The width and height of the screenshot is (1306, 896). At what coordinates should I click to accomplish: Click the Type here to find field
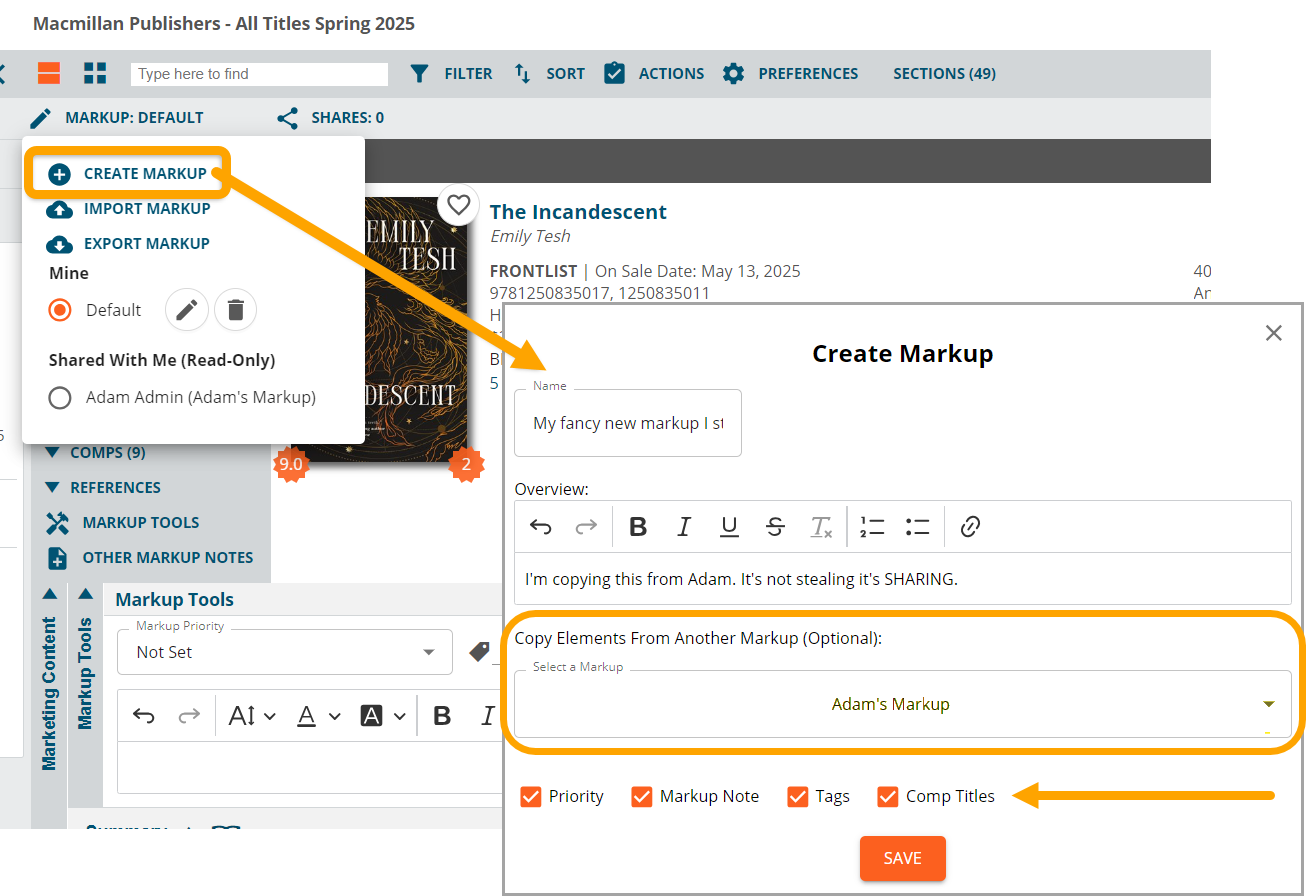[259, 74]
